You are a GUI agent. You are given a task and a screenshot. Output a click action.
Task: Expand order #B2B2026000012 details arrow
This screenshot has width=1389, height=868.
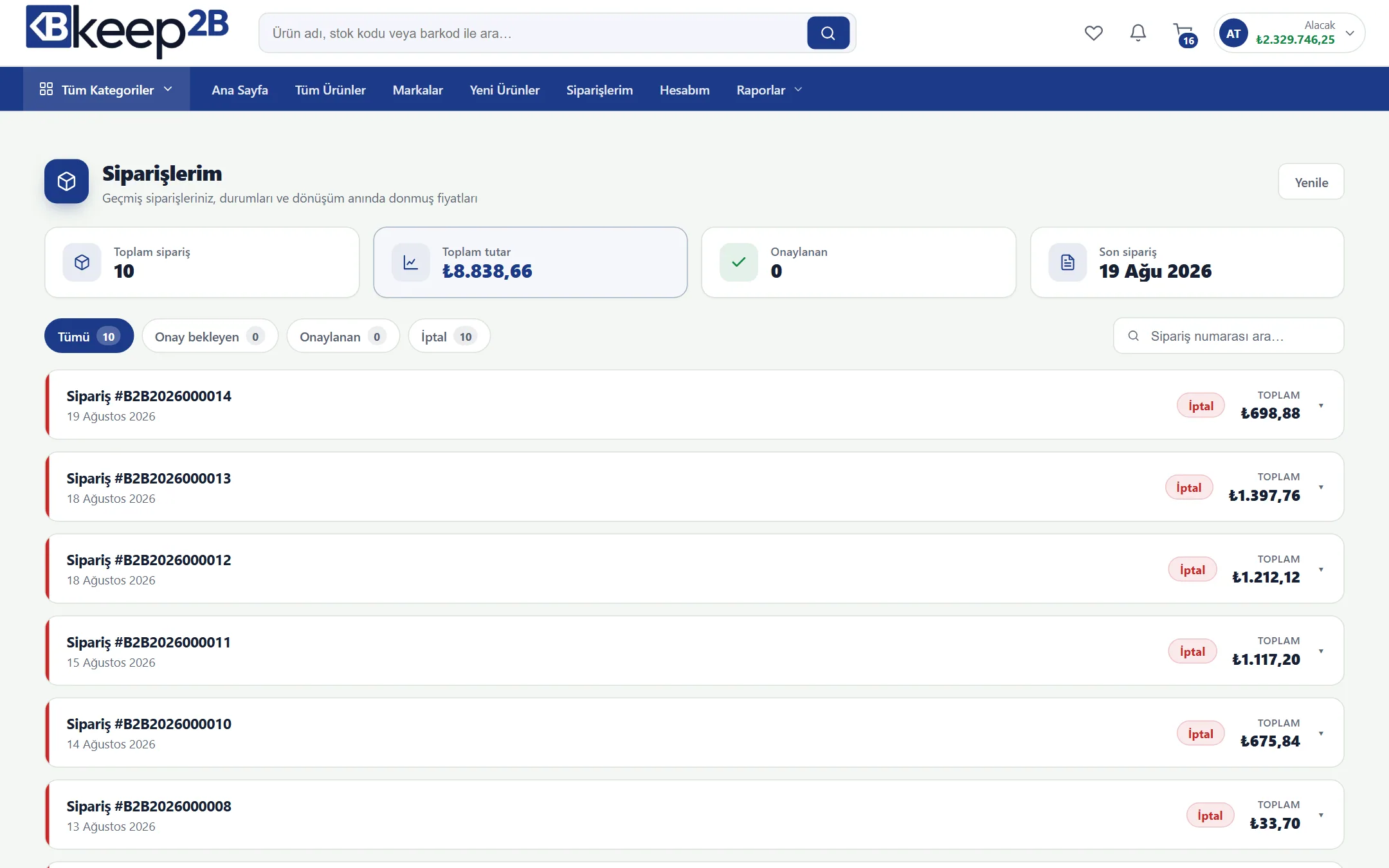pos(1321,570)
